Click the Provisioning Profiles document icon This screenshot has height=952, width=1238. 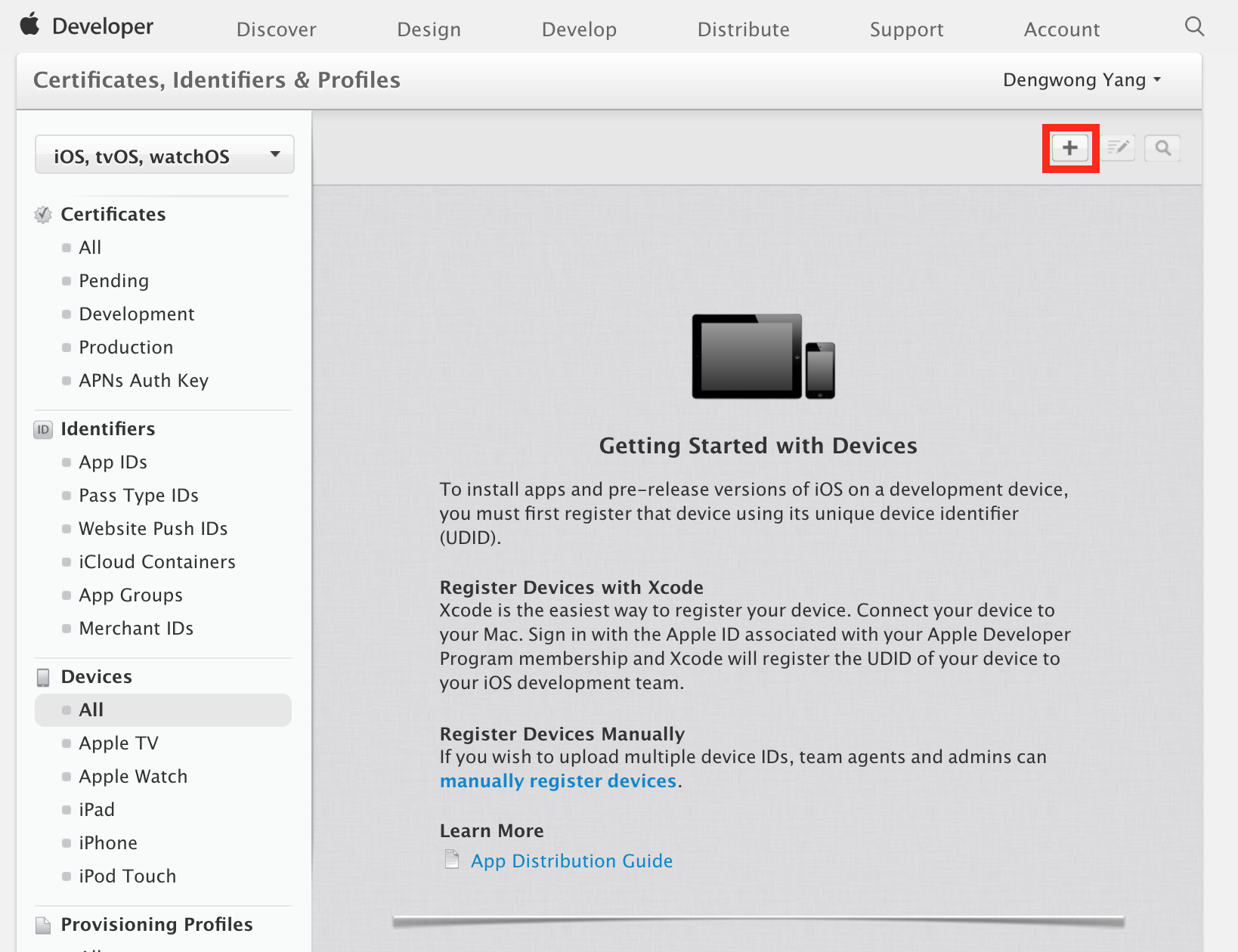43,925
